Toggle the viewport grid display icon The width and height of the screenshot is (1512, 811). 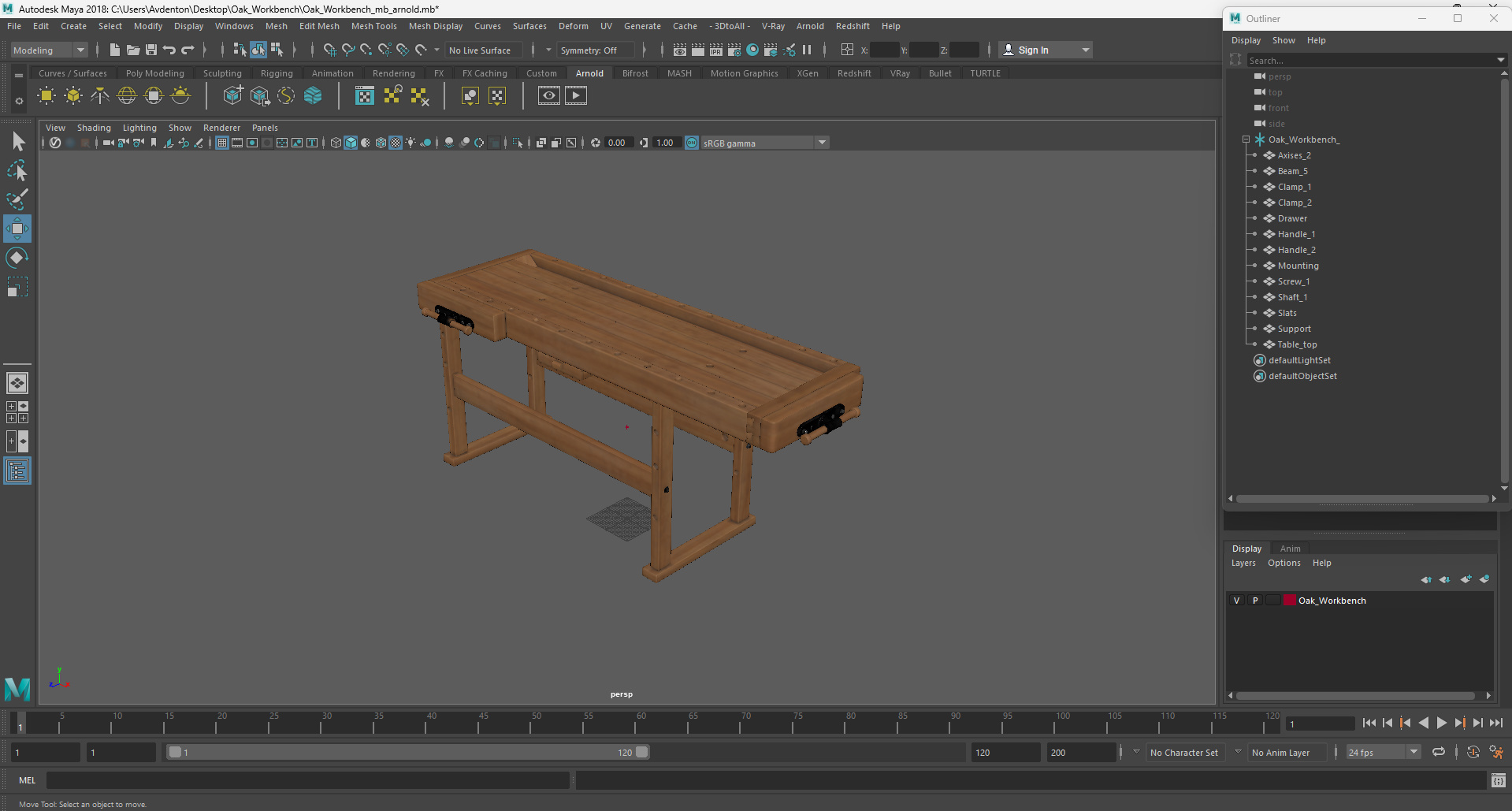click(x=222, y=143)
